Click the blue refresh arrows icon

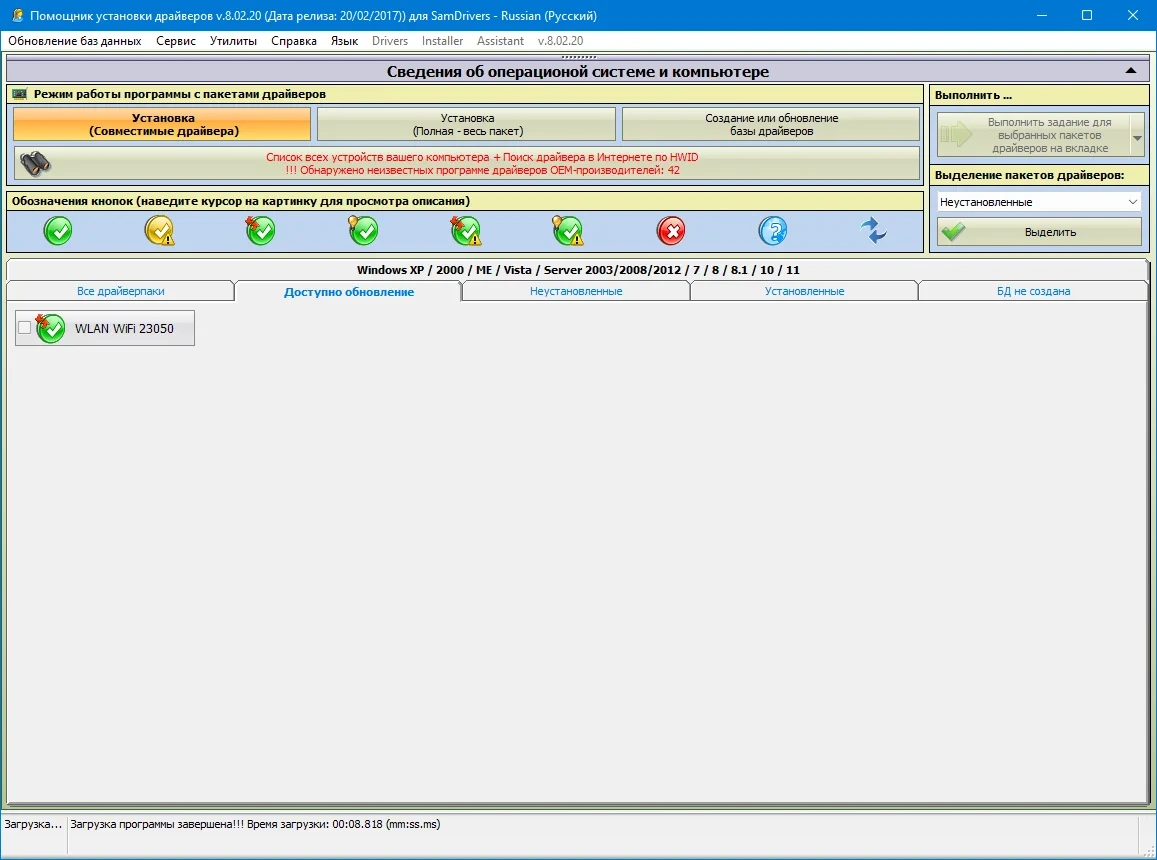[874, 231]
